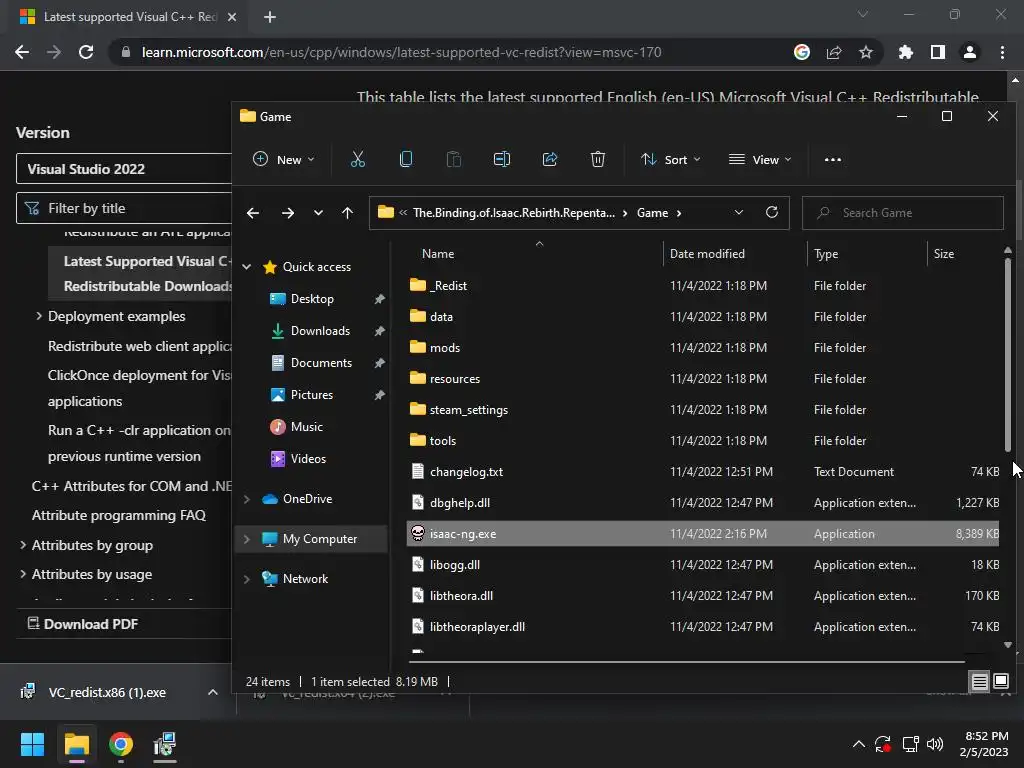Click the Game breadcrumb in address bar
Screen dimensions: 1024x768
tap(652, 213)
